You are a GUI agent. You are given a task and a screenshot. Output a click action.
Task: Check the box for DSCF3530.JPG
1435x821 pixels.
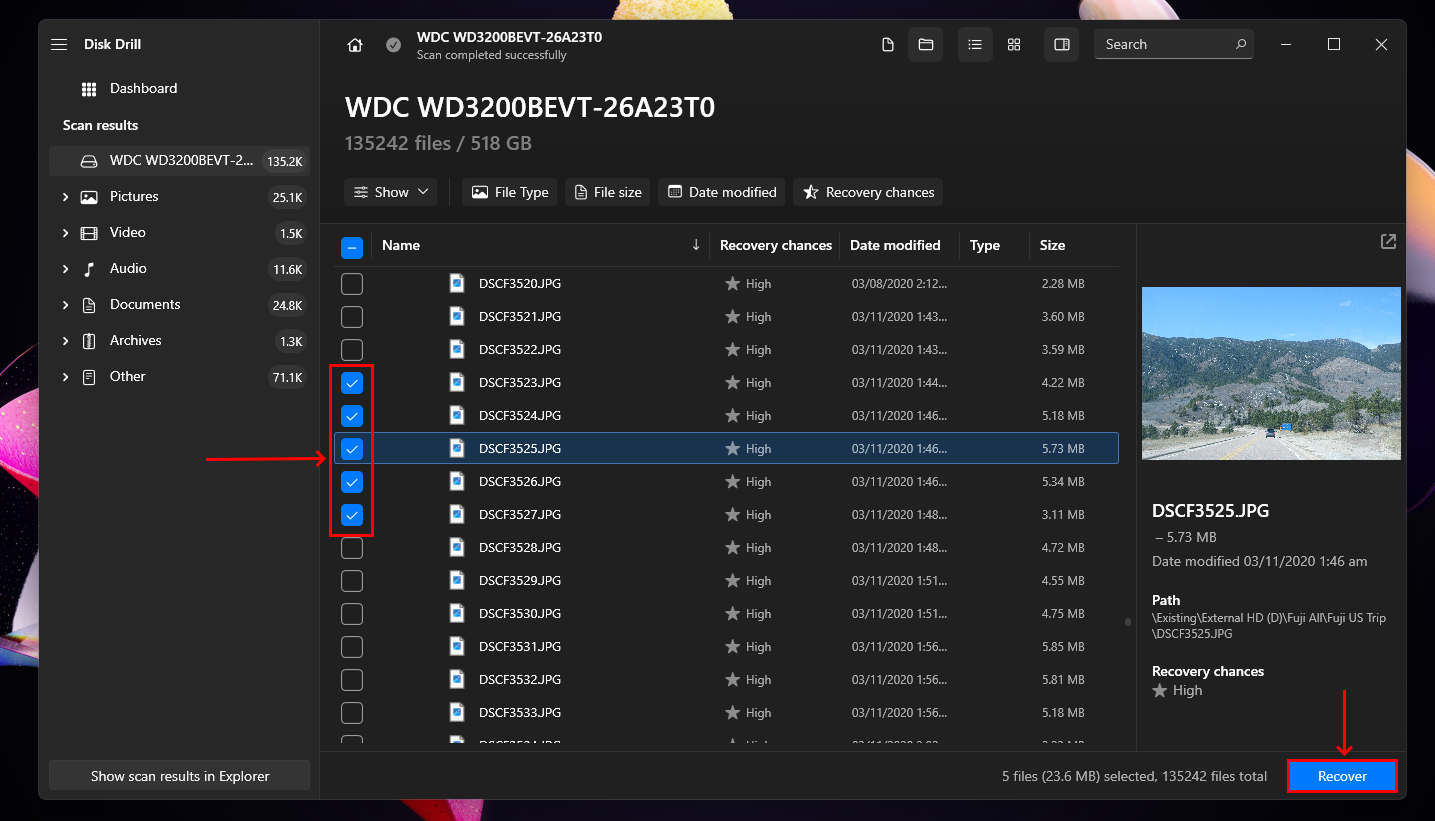(x=352, y=614)
